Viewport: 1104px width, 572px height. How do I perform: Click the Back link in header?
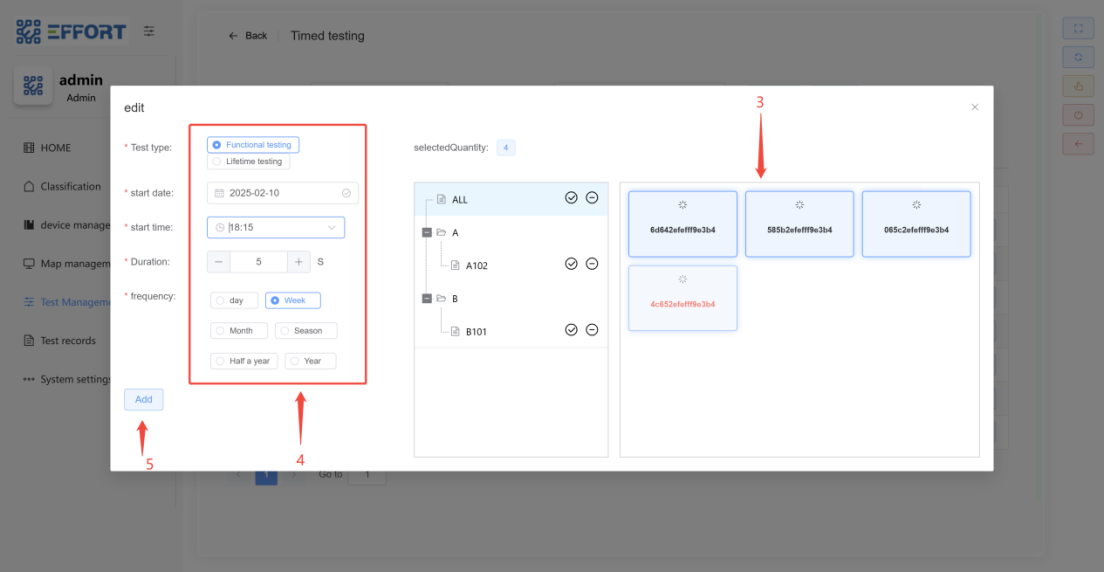click(248, 36)
